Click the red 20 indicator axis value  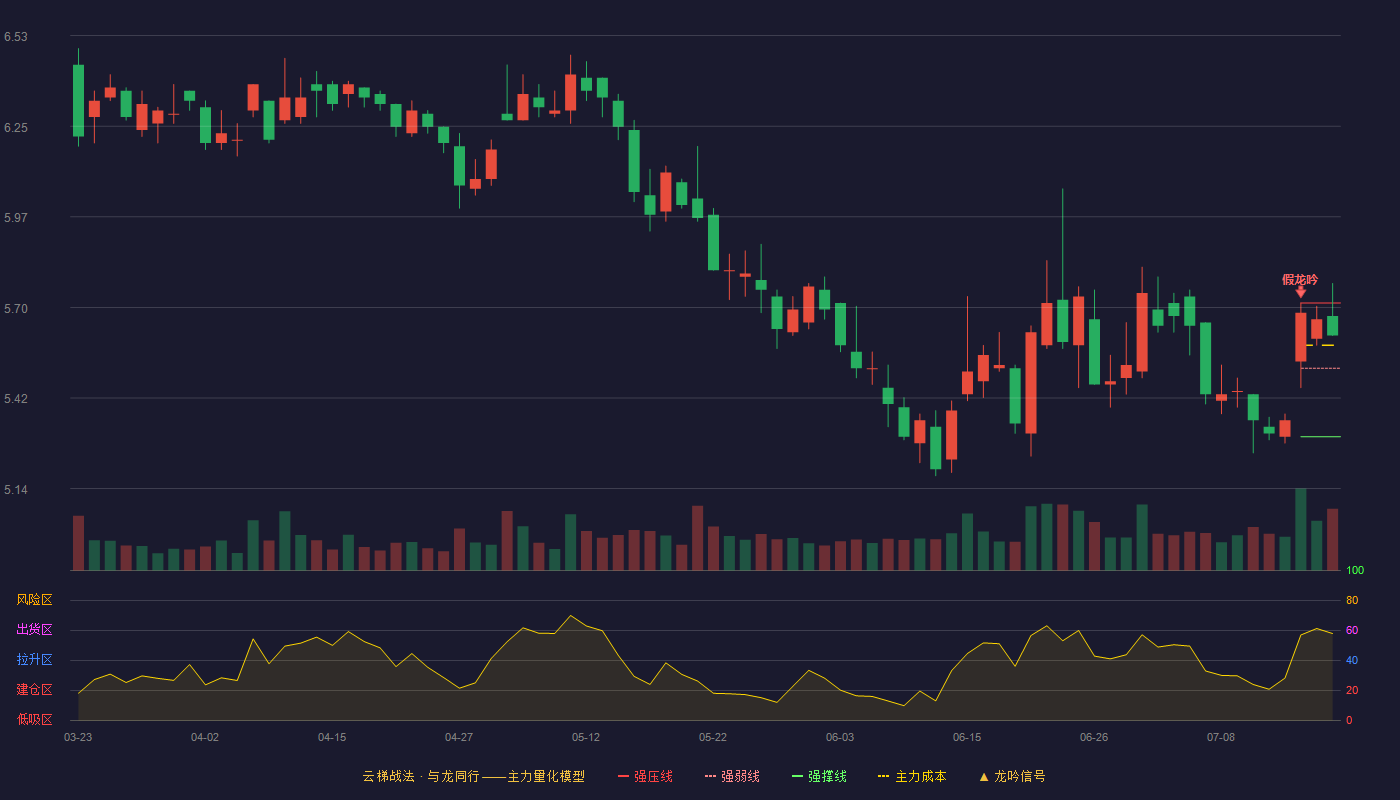click(x=1352, y=690)
